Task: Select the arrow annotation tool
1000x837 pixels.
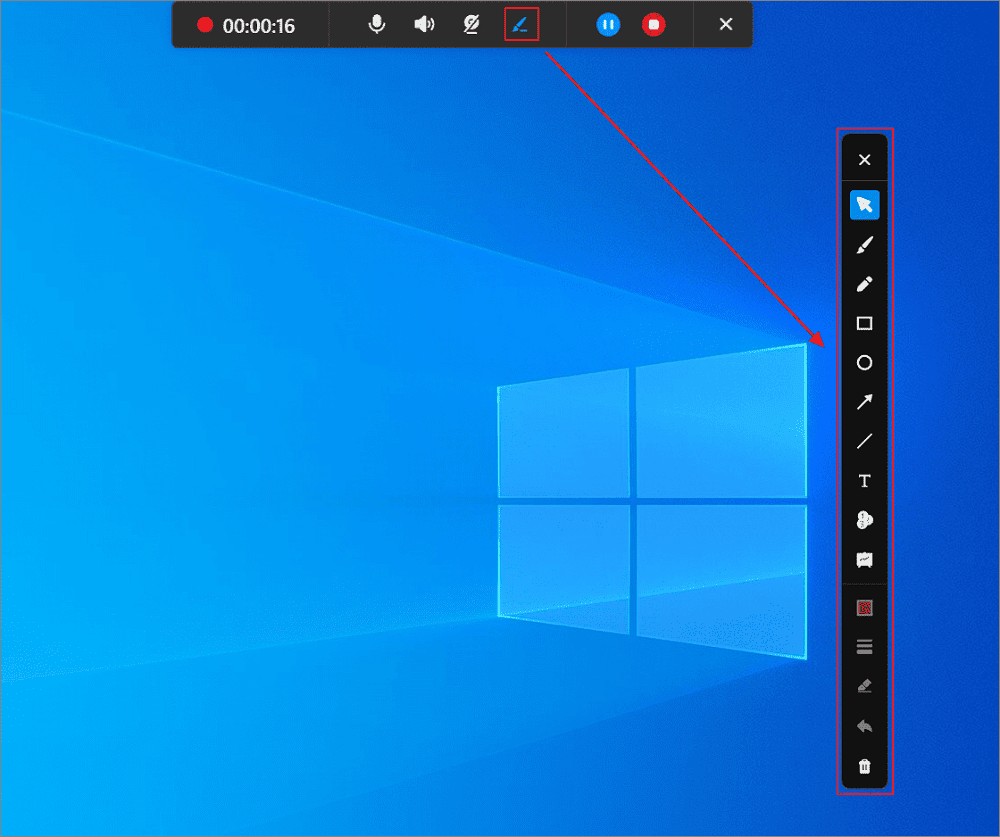Action: [x=864, y=402]
